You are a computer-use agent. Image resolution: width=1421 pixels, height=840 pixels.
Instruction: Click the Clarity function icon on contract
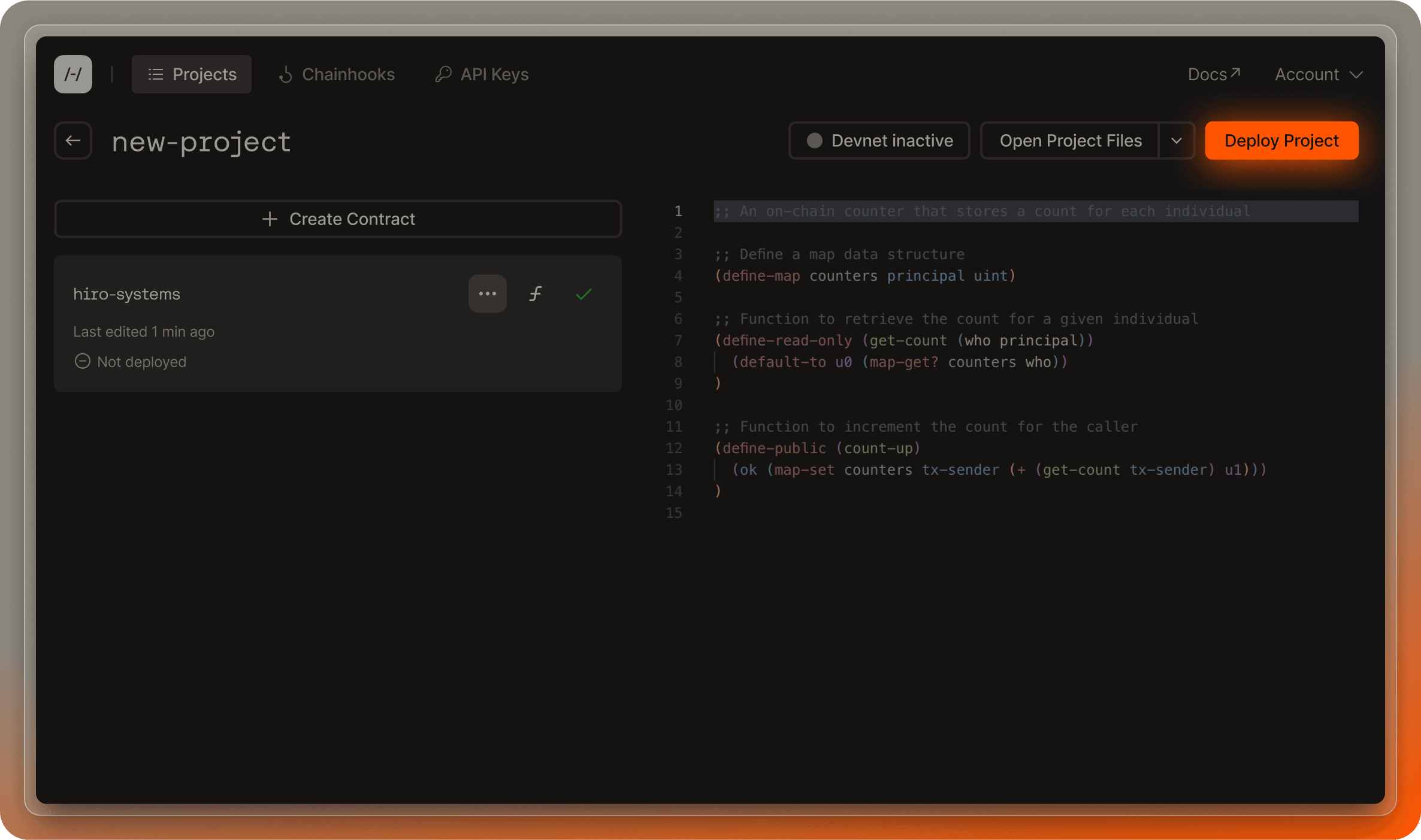pyautogui.click(x=536, y=294)
